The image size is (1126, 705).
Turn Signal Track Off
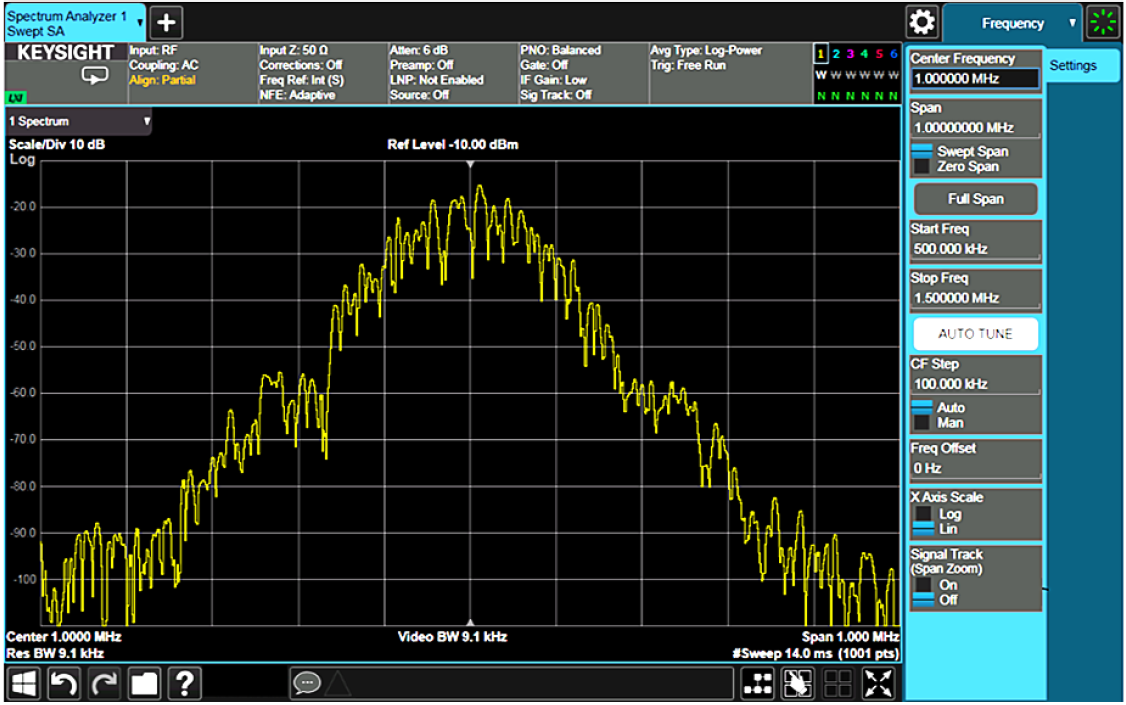click(936, 600)
